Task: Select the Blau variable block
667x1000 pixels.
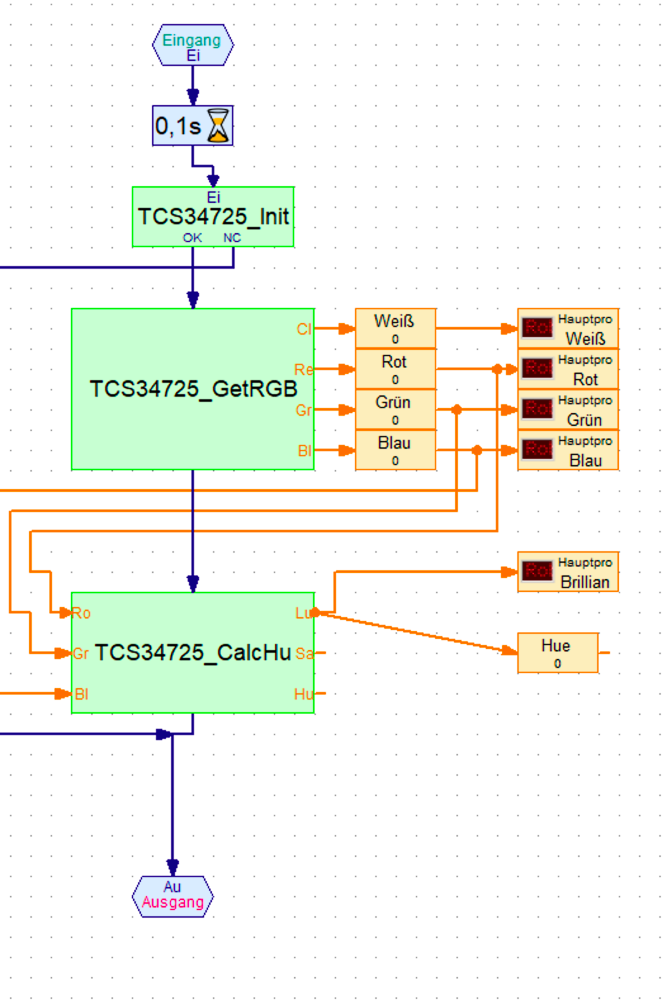Action: click(395, 450)
